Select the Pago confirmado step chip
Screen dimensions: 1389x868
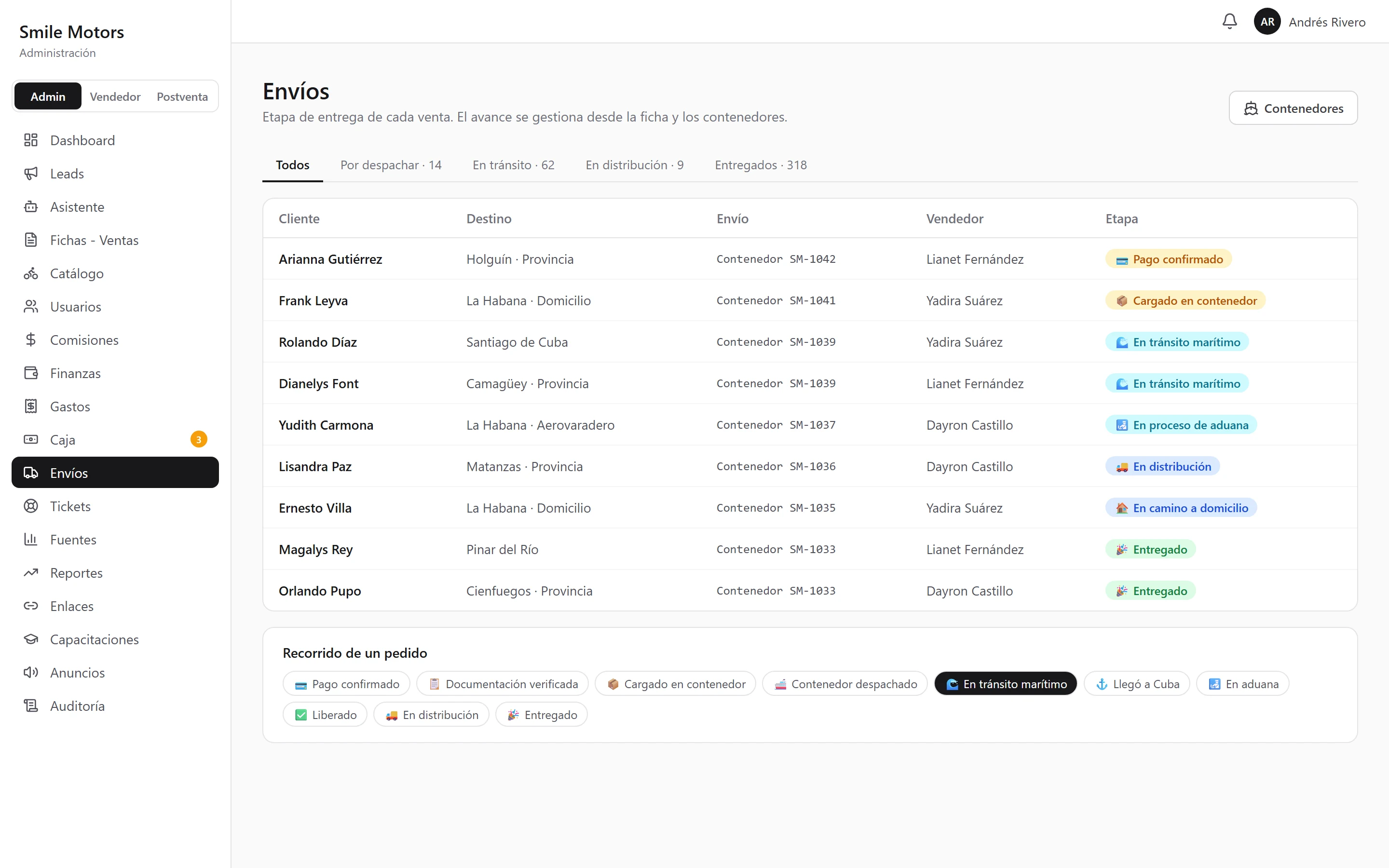(x=346, y=684)
